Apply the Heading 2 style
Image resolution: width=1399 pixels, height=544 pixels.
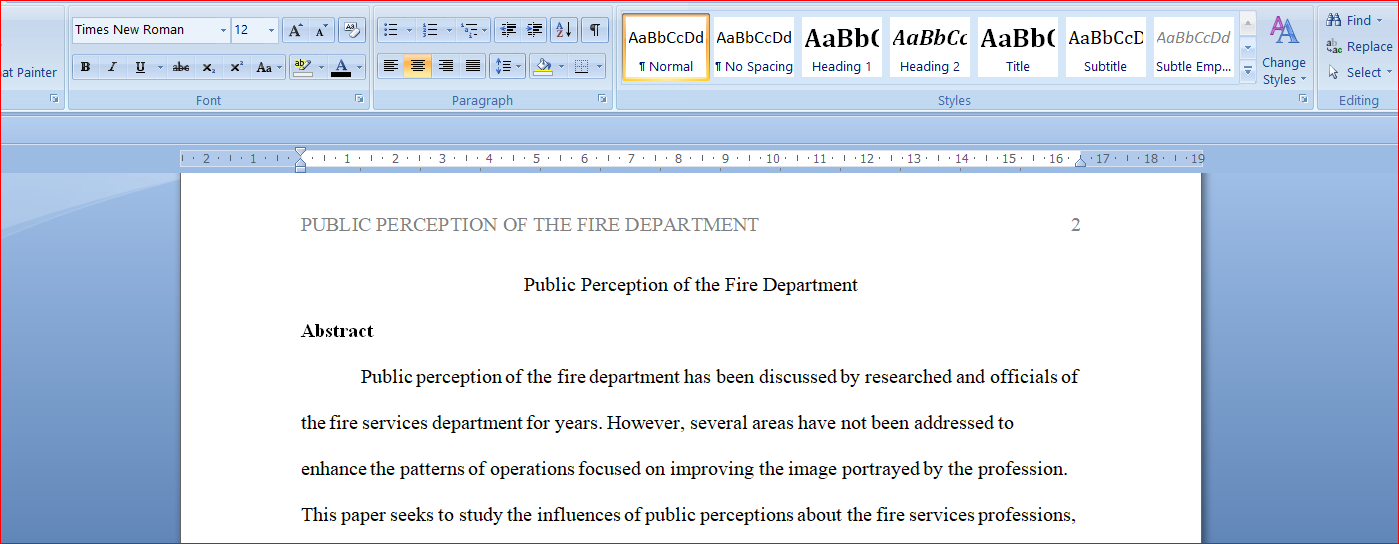coord(930,47)
